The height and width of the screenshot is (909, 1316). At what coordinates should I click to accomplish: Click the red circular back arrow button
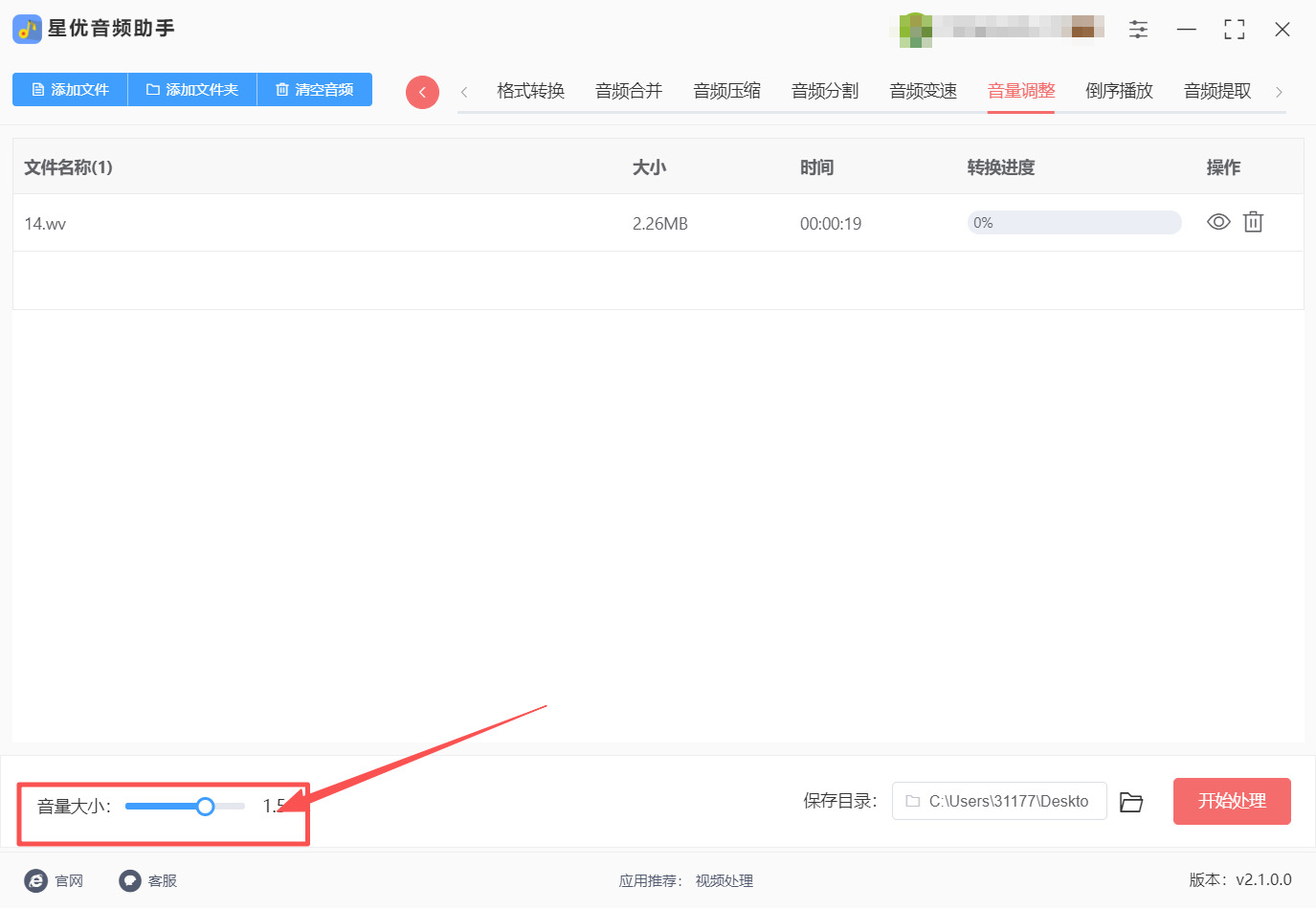[422, 92]
